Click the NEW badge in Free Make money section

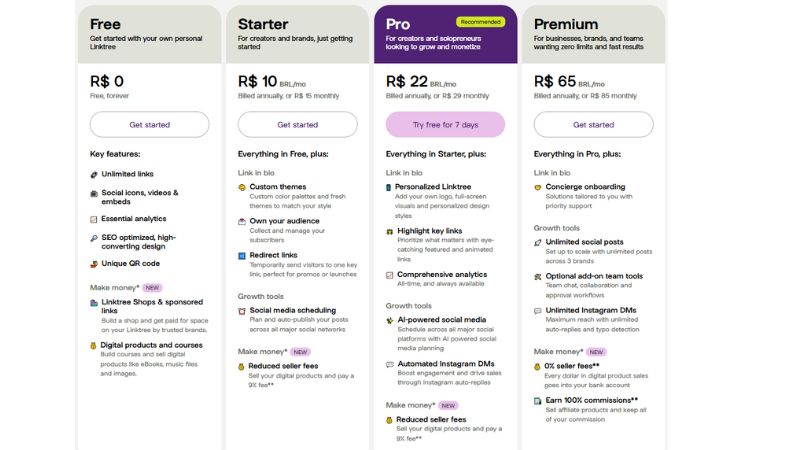point(152,288)
